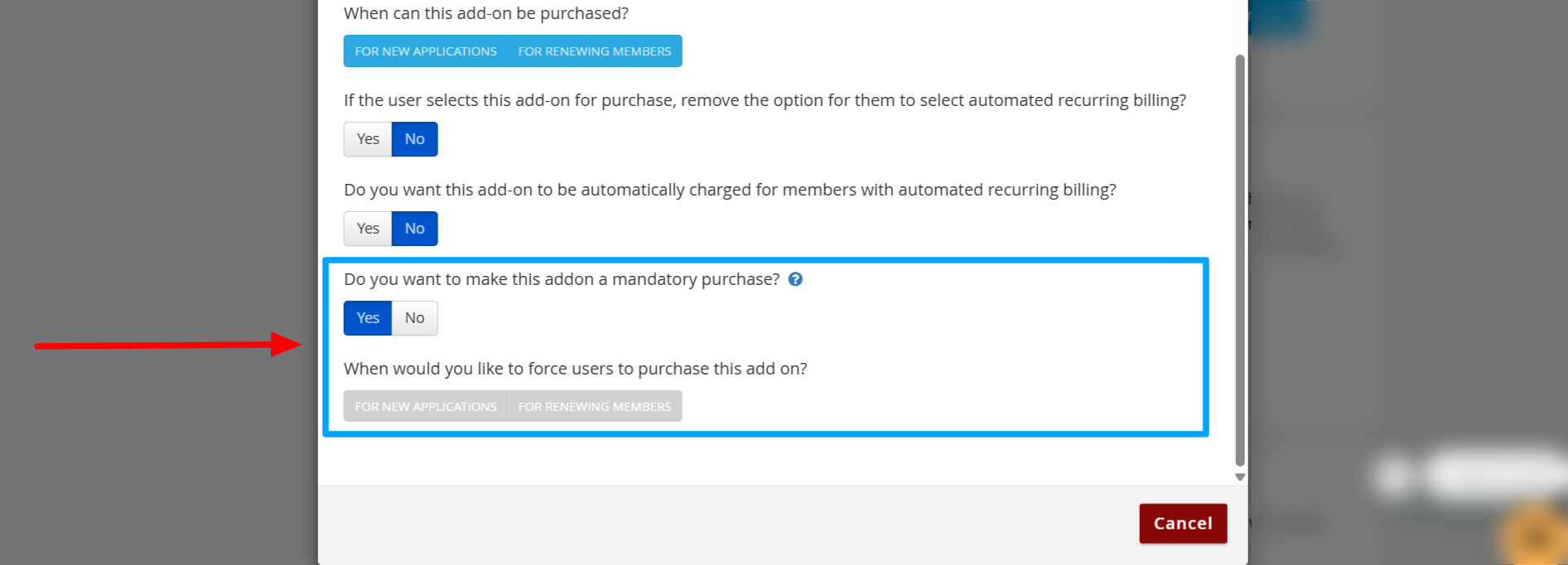Screen dimensions: 1568x565
Task: Cancel the add-on dialog
Action: (x=1183, y=524)
